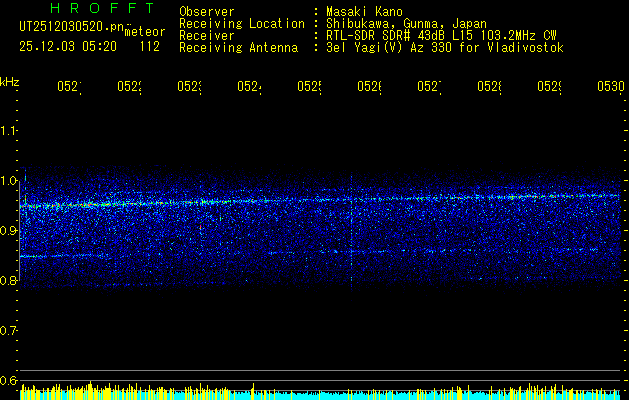Image resolution: width=629 pixels, height=400 pixels.
Task: Select the filename UT2512030520.pn
Action: point(72,27)
